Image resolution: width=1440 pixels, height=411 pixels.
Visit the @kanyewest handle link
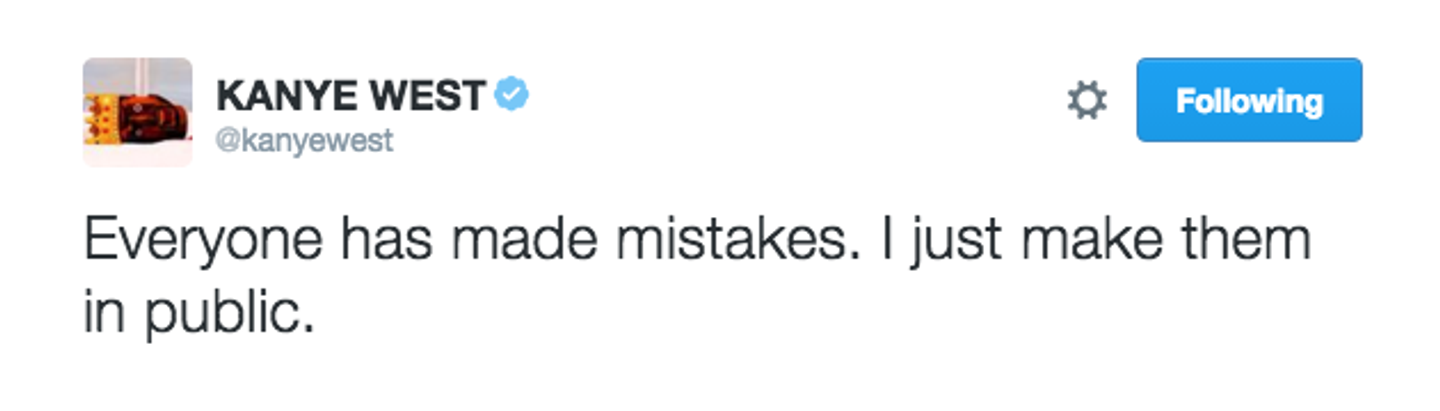305,141
